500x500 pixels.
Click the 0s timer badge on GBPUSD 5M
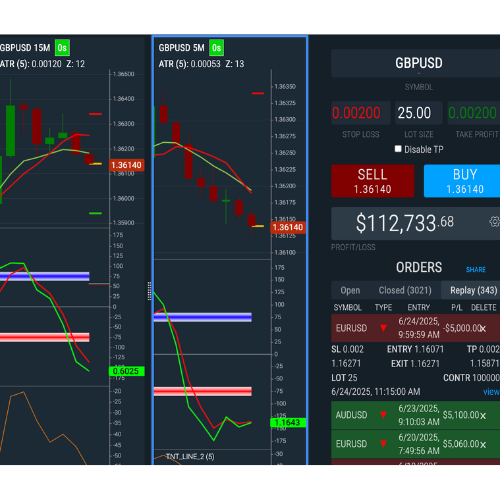216,48
